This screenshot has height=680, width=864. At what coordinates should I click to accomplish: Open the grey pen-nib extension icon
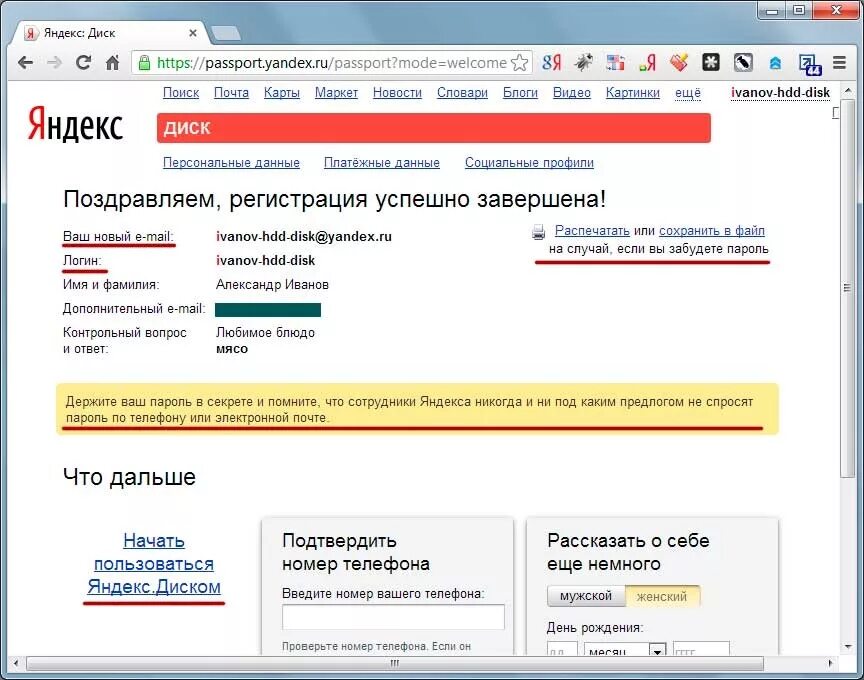tap(743, 63)
